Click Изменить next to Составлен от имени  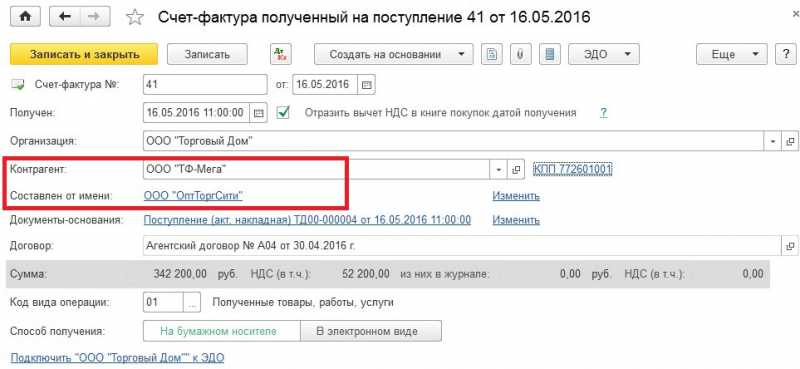516,195
